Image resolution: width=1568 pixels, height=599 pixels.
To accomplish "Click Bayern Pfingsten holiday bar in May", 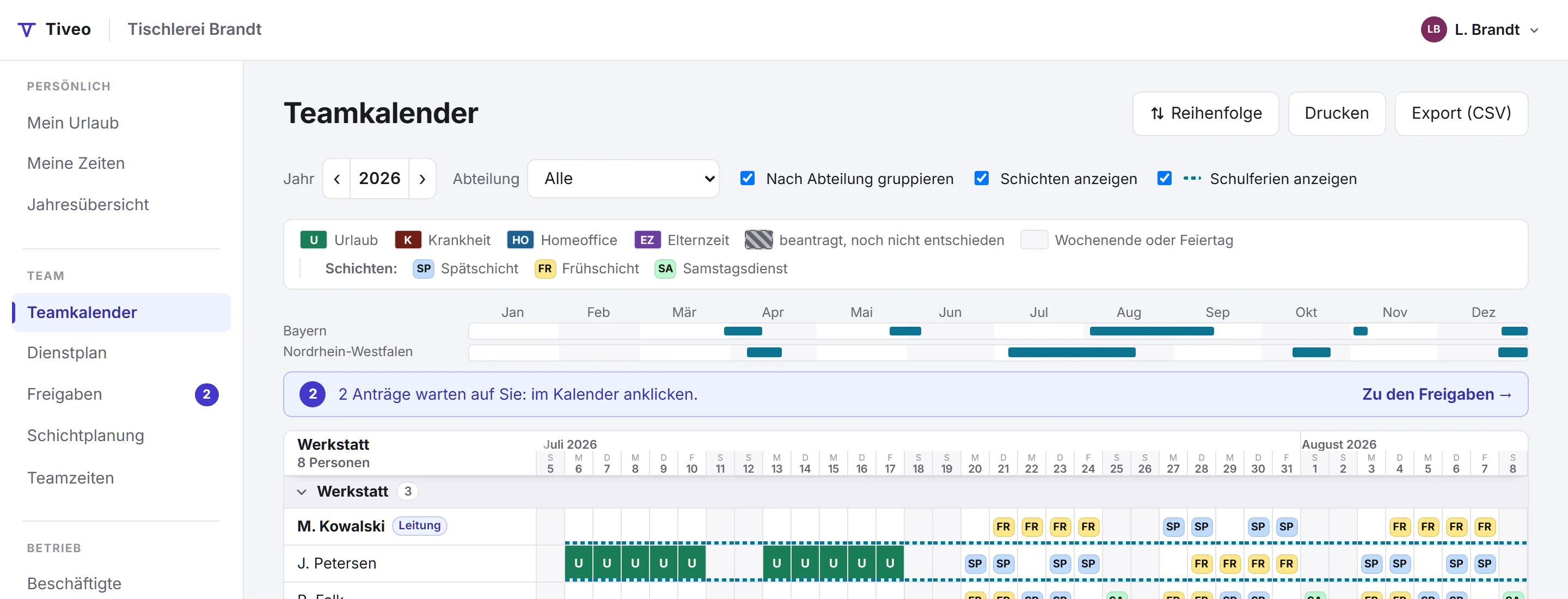I will pyautogui.click(x=905, y=331).
